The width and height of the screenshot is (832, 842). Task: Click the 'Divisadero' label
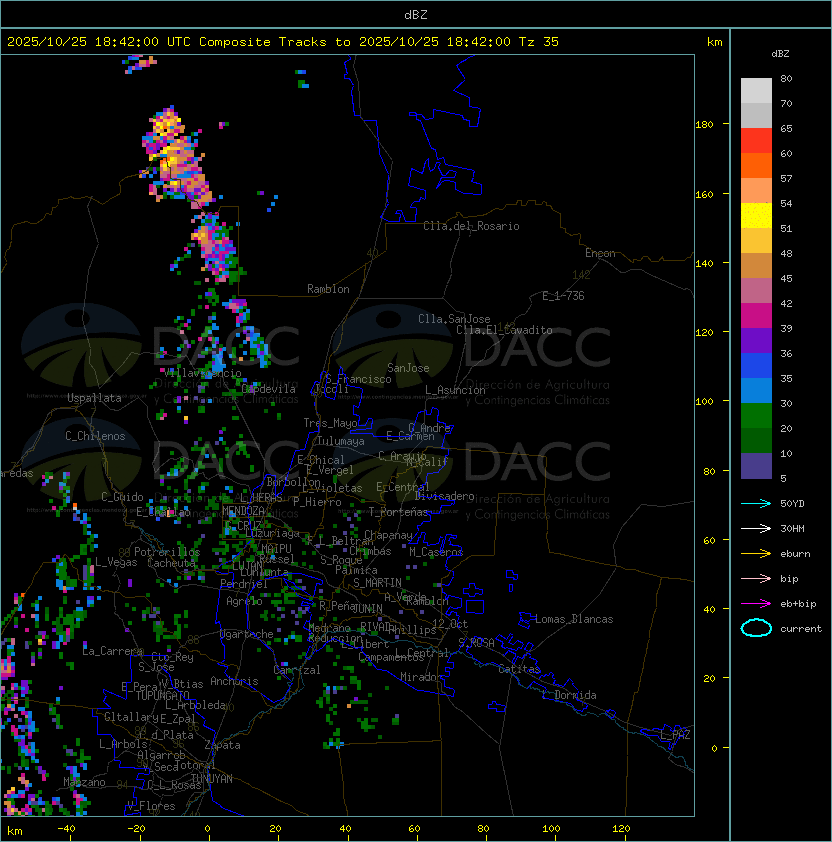[444, 496]
